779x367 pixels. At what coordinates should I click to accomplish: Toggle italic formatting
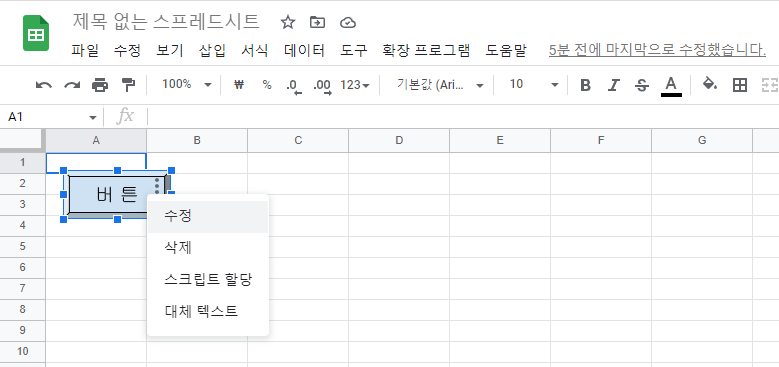(x=614, y=85)
